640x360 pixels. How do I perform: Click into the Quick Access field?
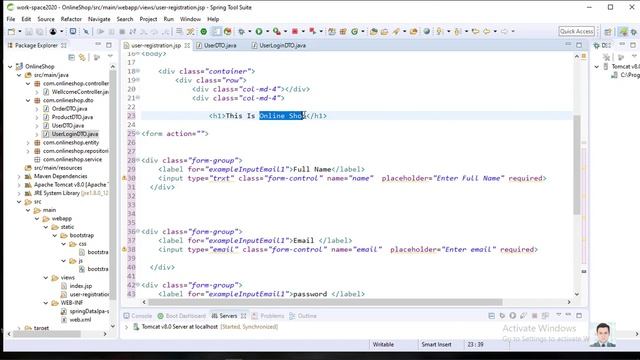click(576, 31)
